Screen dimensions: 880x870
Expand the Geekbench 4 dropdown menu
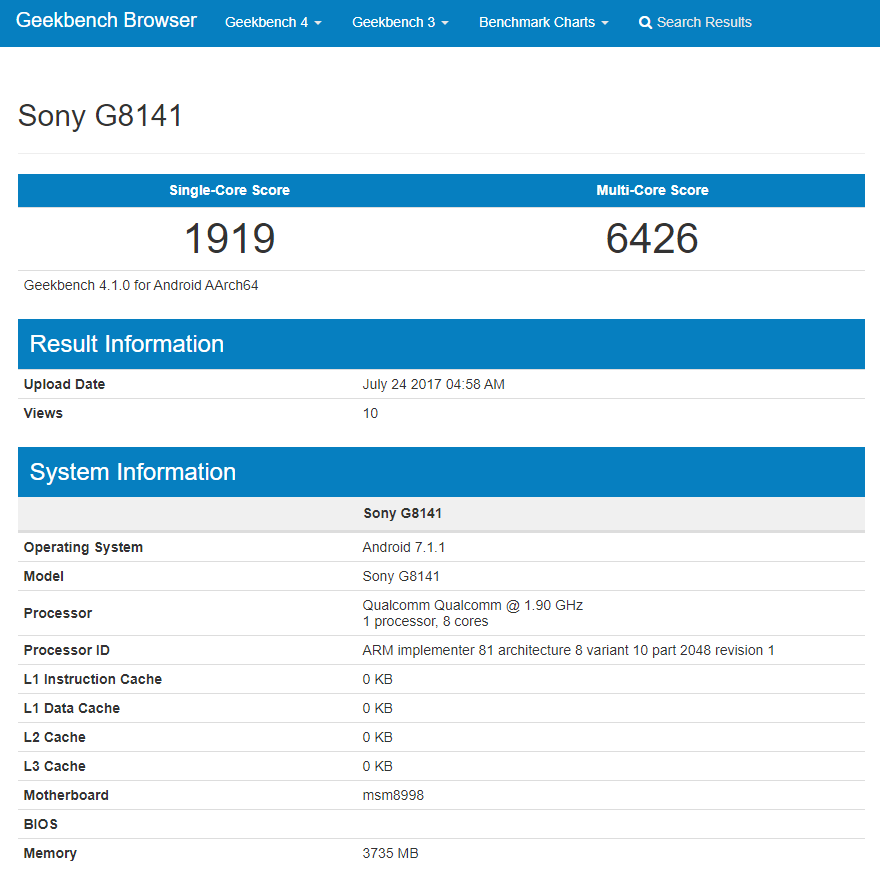273,22
